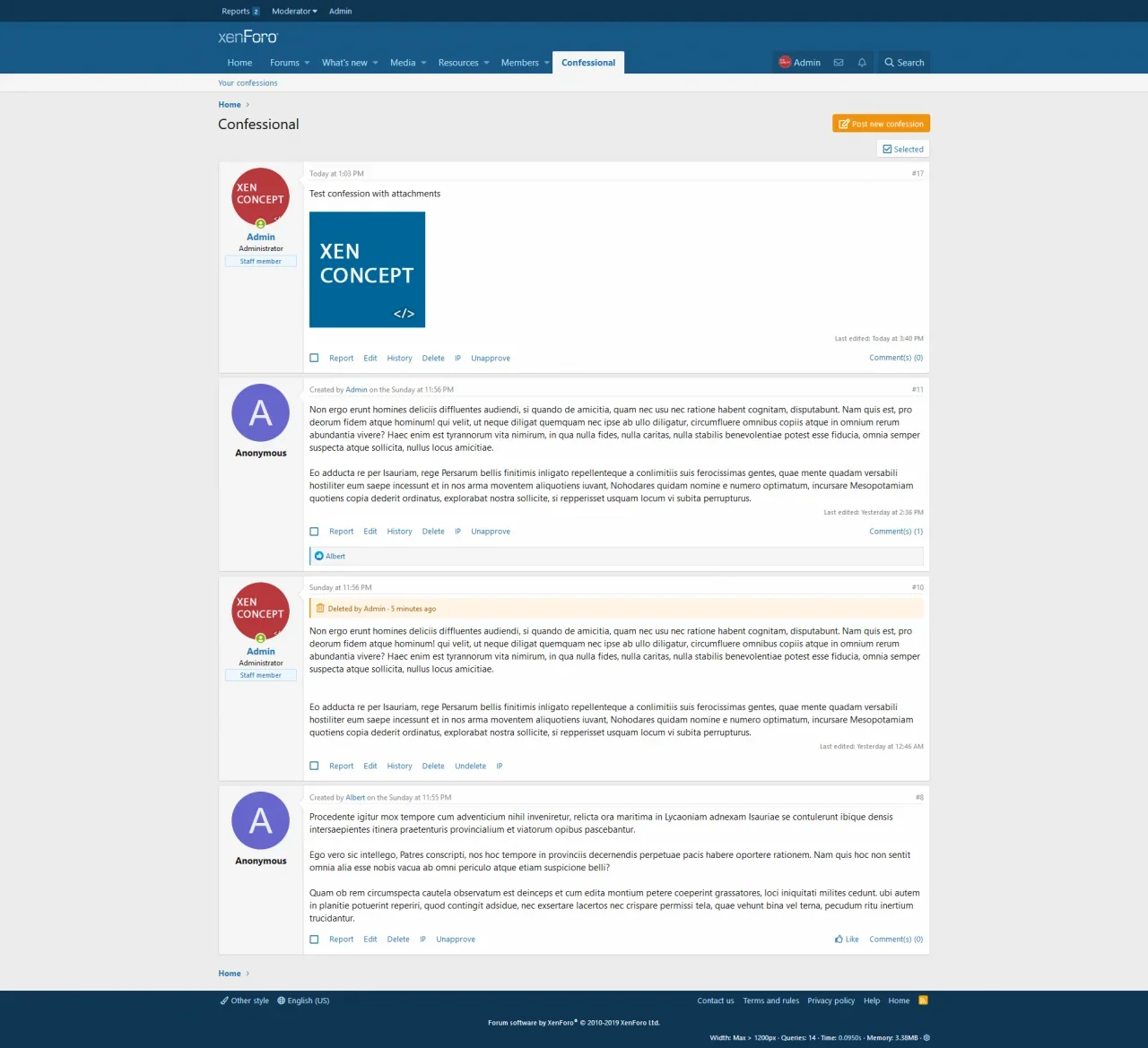
Task: Click the Admin avatar on post #17
Action: point(261,197)
